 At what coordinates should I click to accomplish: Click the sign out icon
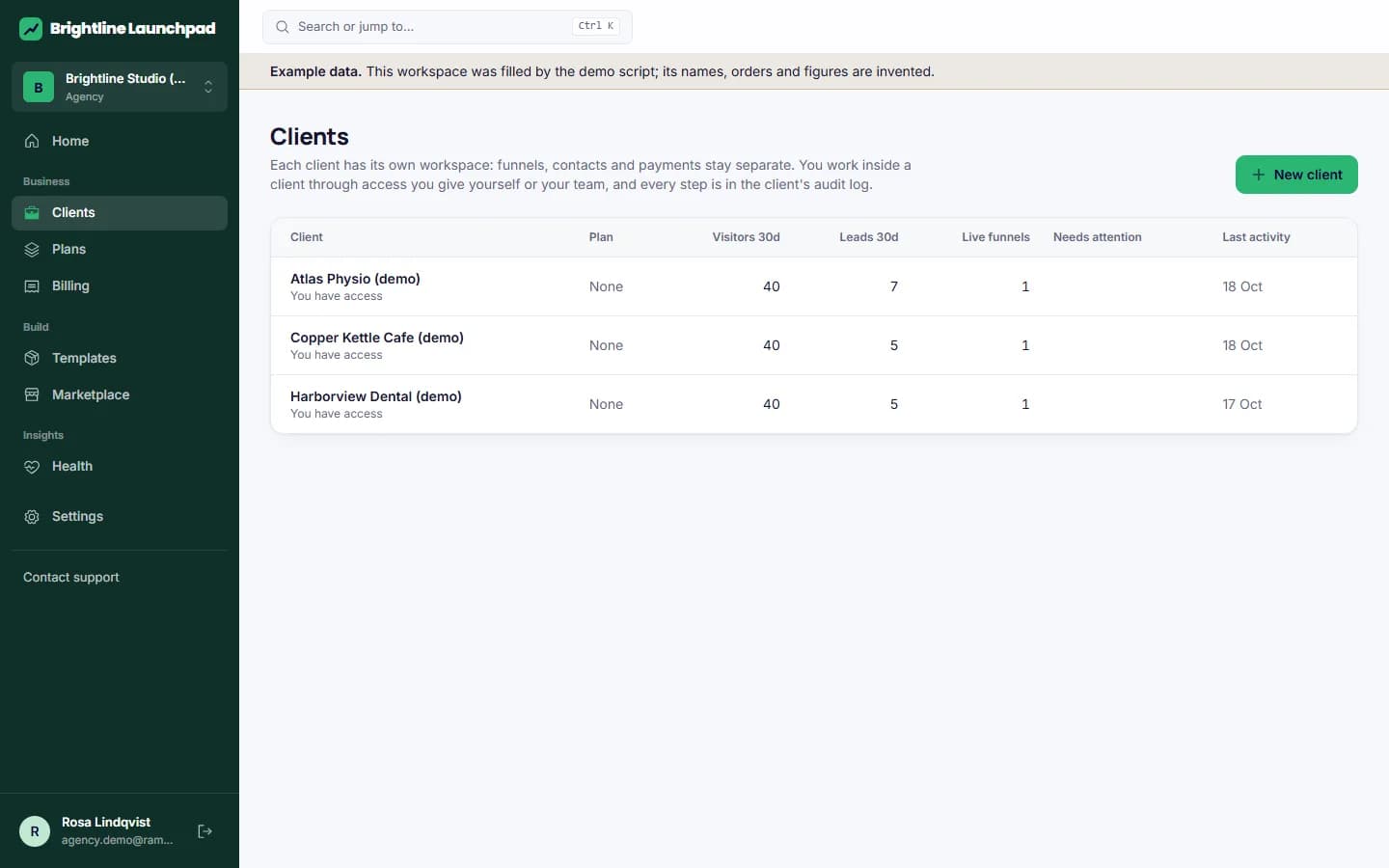pos(204,831)
